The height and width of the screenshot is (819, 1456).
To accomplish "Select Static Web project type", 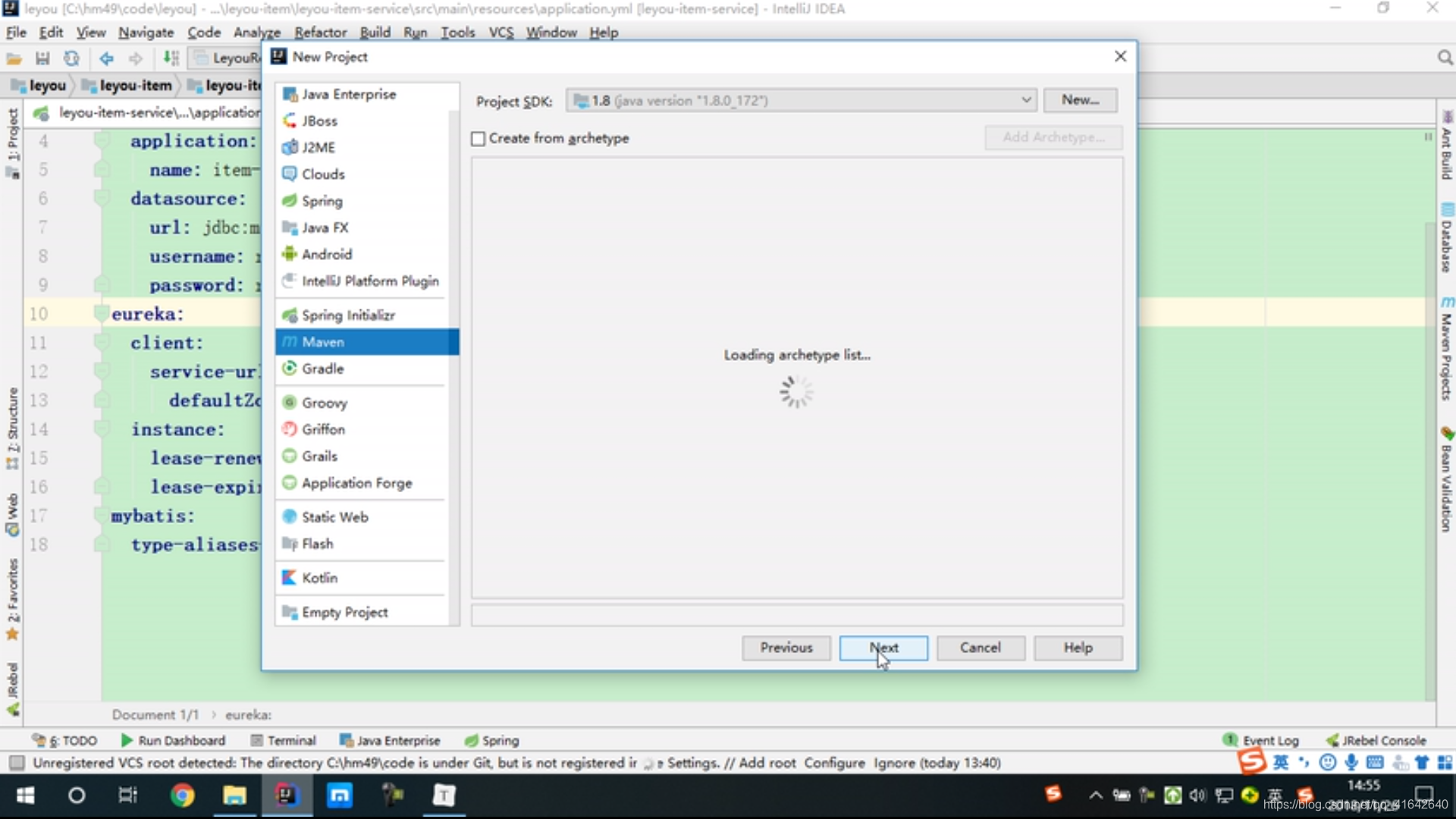I will point(366,517).
